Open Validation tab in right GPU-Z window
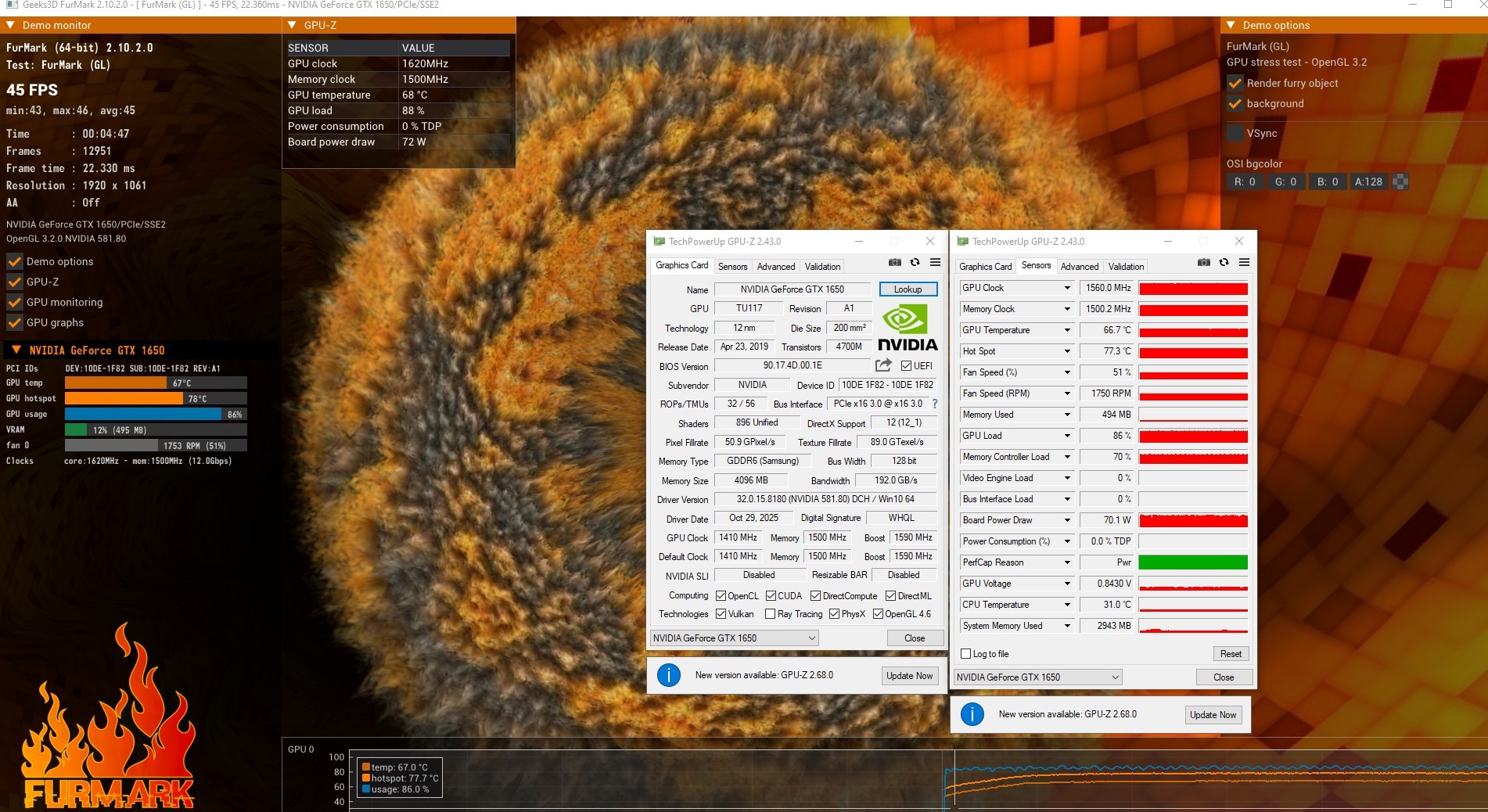 click(1126, 267)
